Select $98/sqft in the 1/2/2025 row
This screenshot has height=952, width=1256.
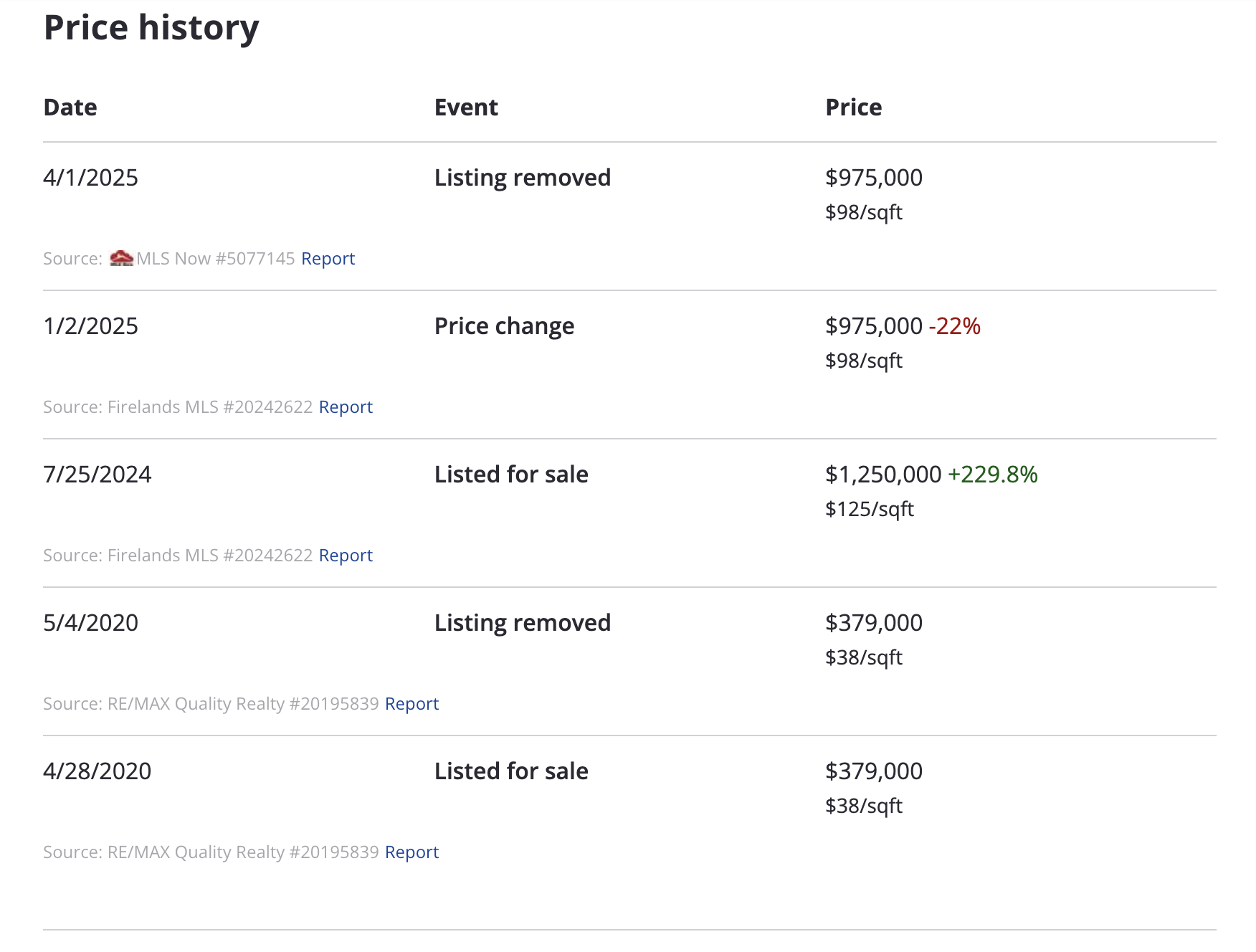tap(864, 361)
